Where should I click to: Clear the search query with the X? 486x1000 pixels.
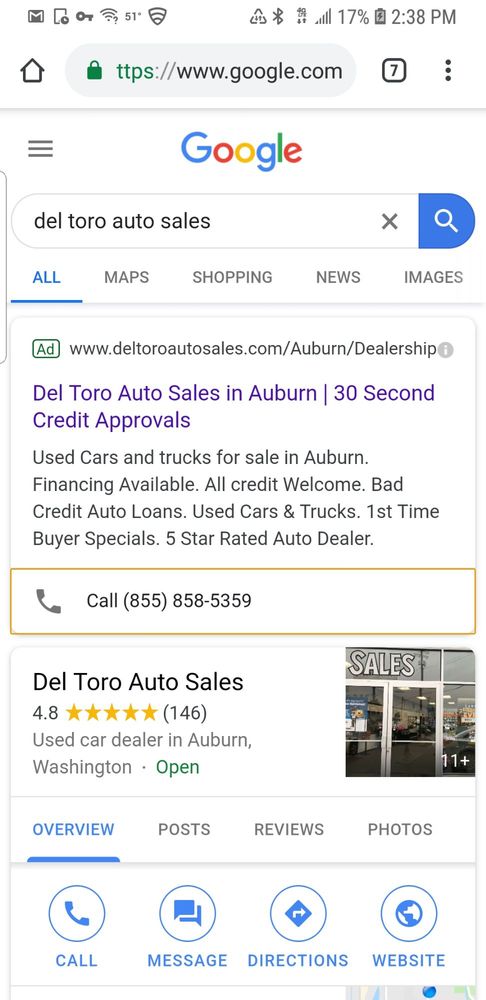389,221
